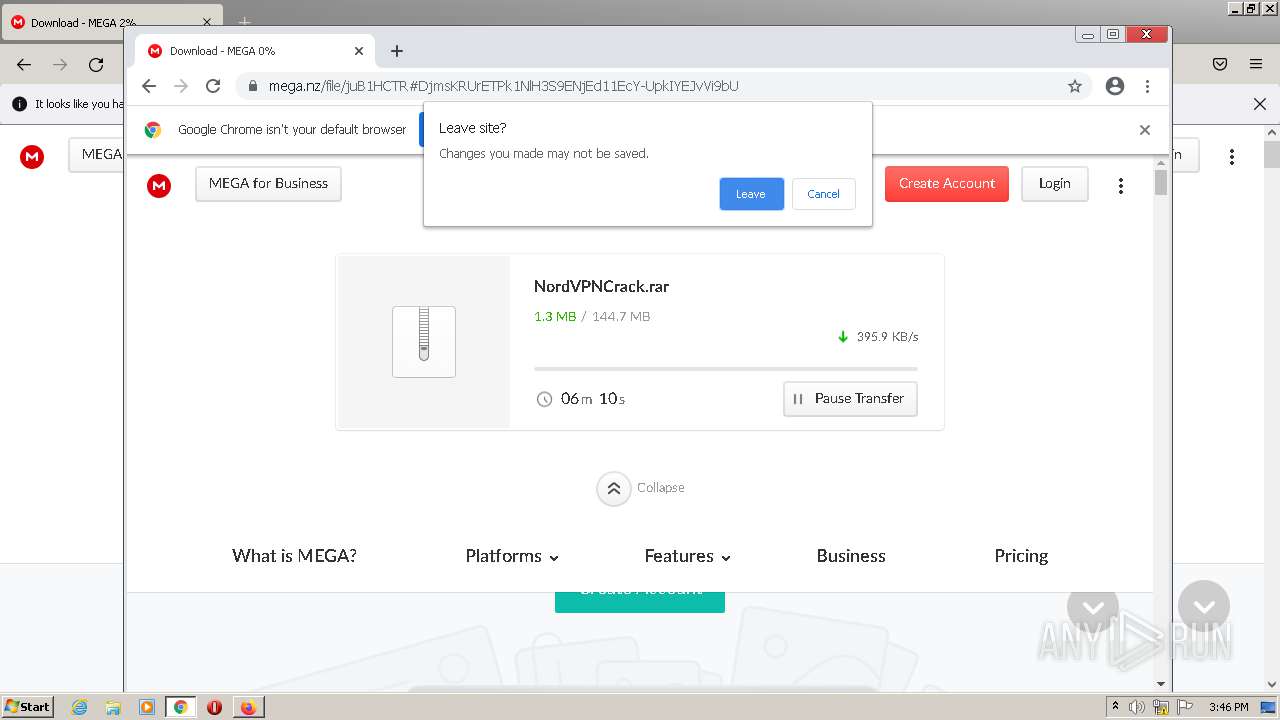Open Opera from the taskbar
The image size is (1280, 720).
[x=214, y=707]
